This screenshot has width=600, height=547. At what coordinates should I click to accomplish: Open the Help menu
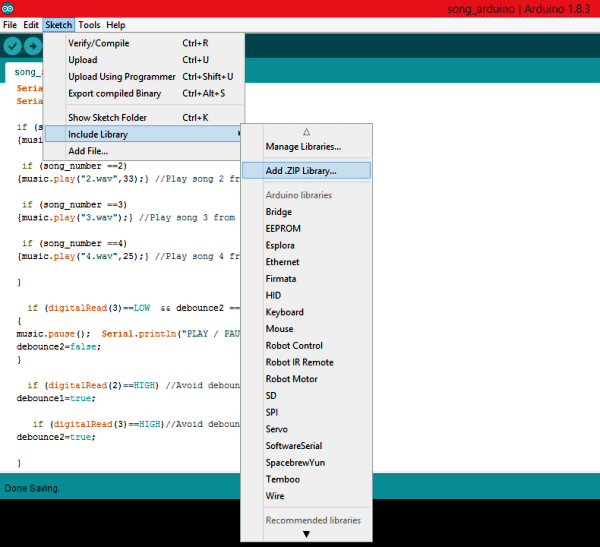point(116,25)
